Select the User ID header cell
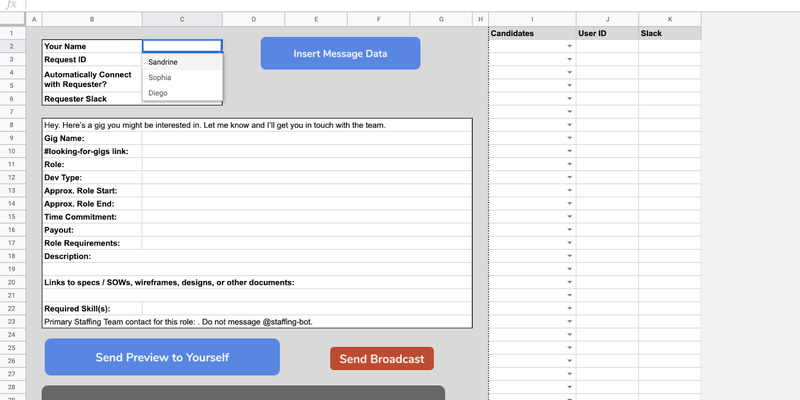 [x=607, y=33]
